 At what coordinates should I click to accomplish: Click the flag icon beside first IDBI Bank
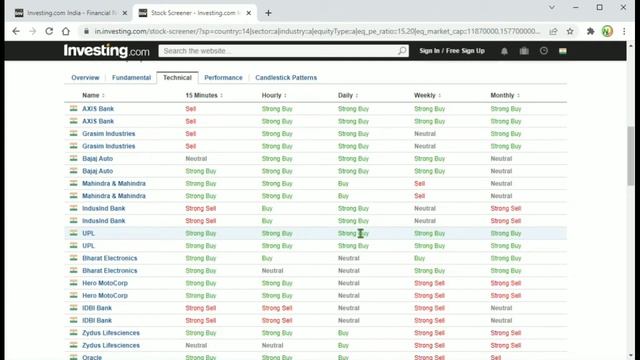pos(73,308)
